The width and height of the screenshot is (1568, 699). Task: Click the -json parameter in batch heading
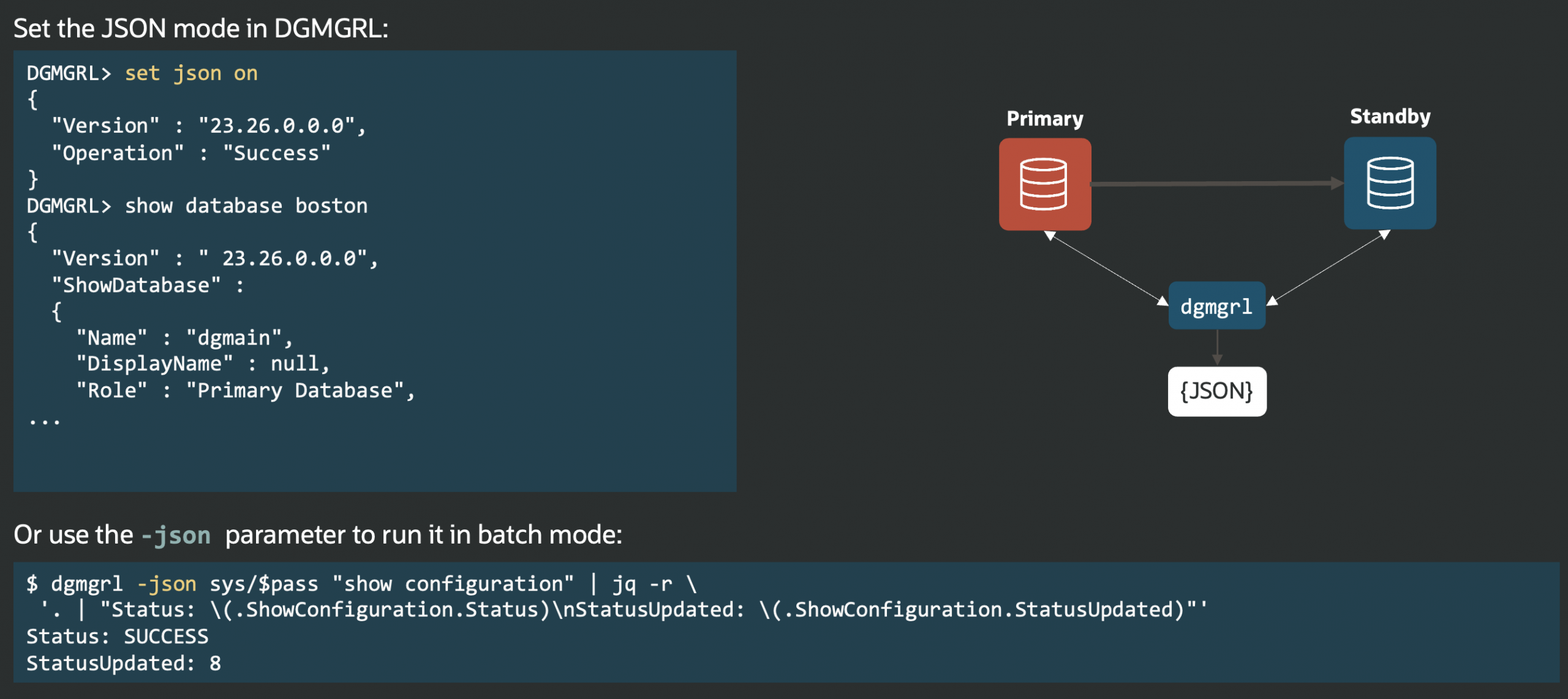[x=176, y=536]
